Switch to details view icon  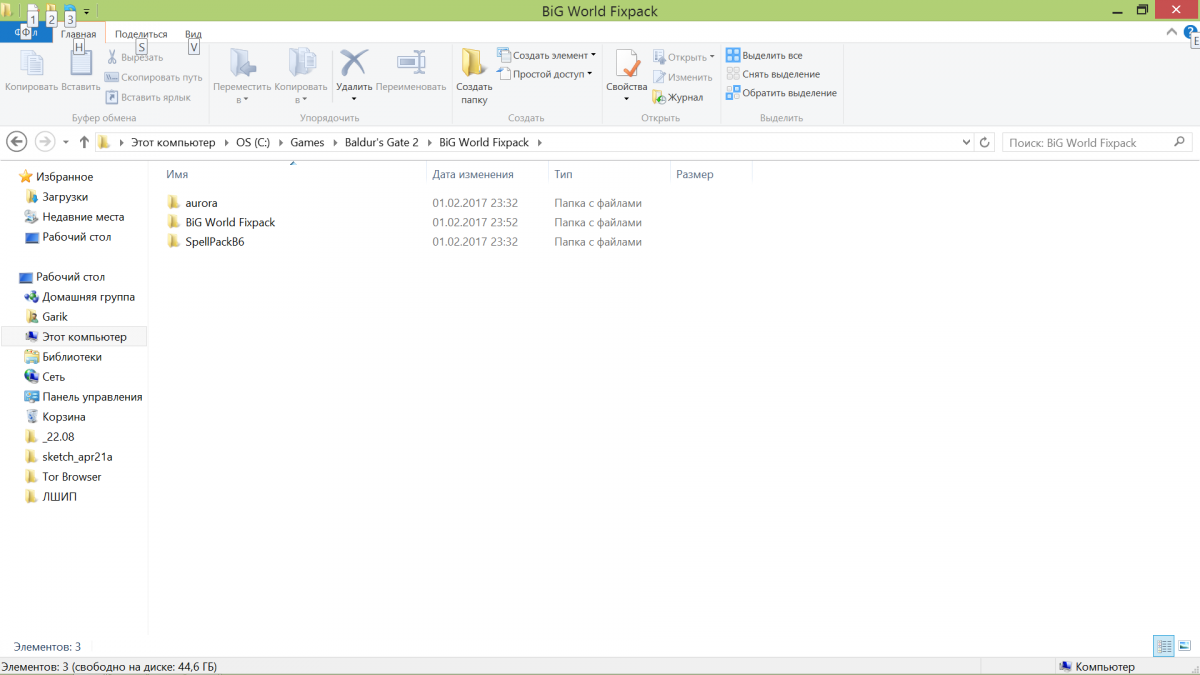tap(1163, 646)
